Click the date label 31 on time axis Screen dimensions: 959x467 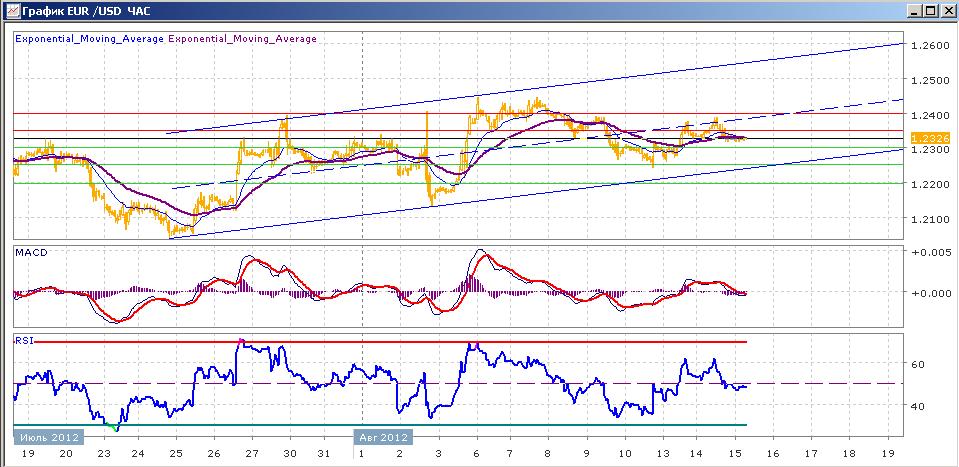point(325,454)
